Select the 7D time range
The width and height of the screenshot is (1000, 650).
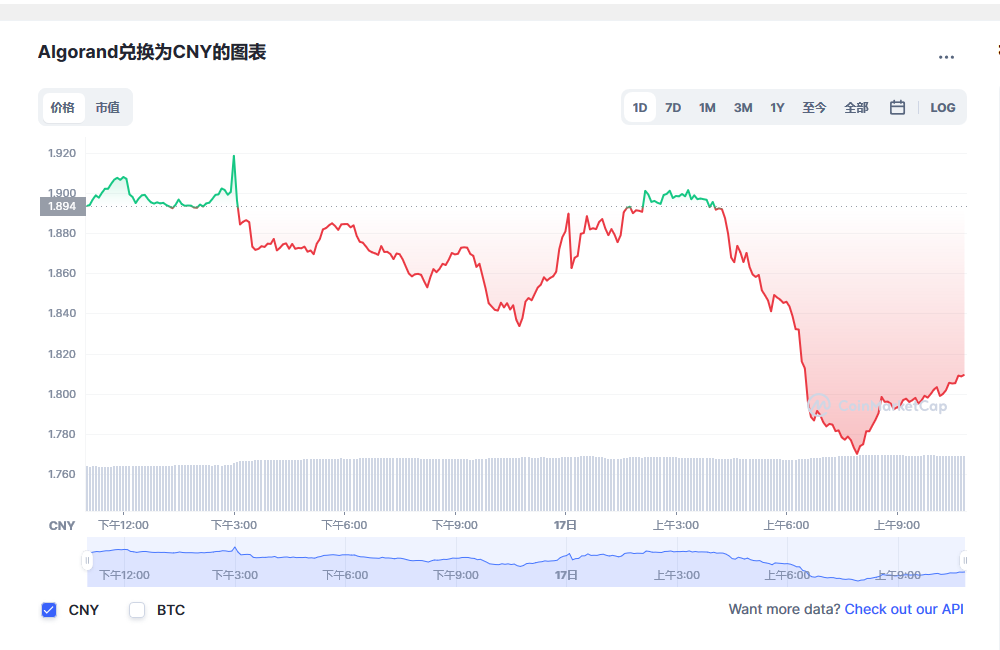tap(673, 107)
